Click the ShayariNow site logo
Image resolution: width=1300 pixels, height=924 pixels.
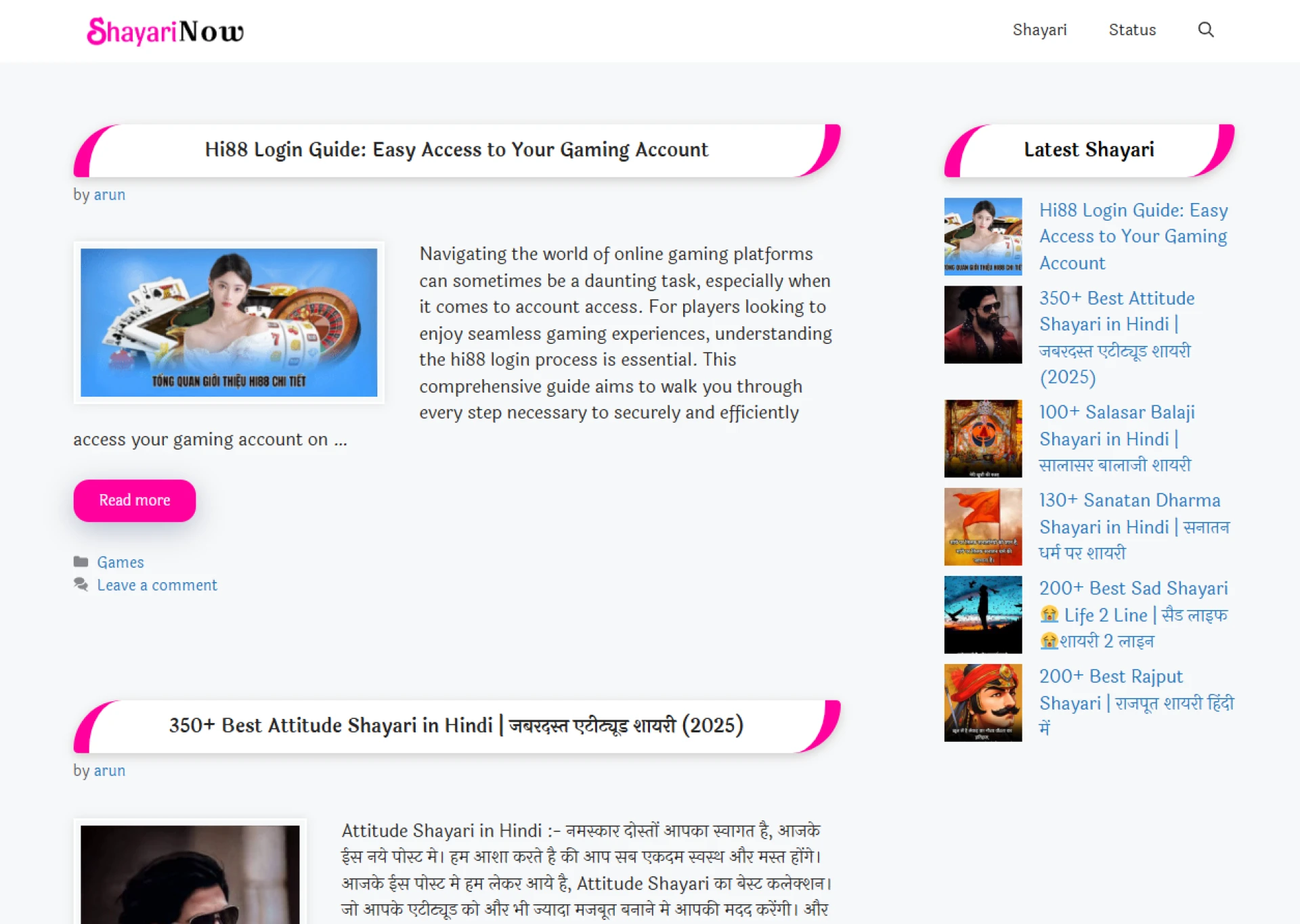tap(165, 31)
